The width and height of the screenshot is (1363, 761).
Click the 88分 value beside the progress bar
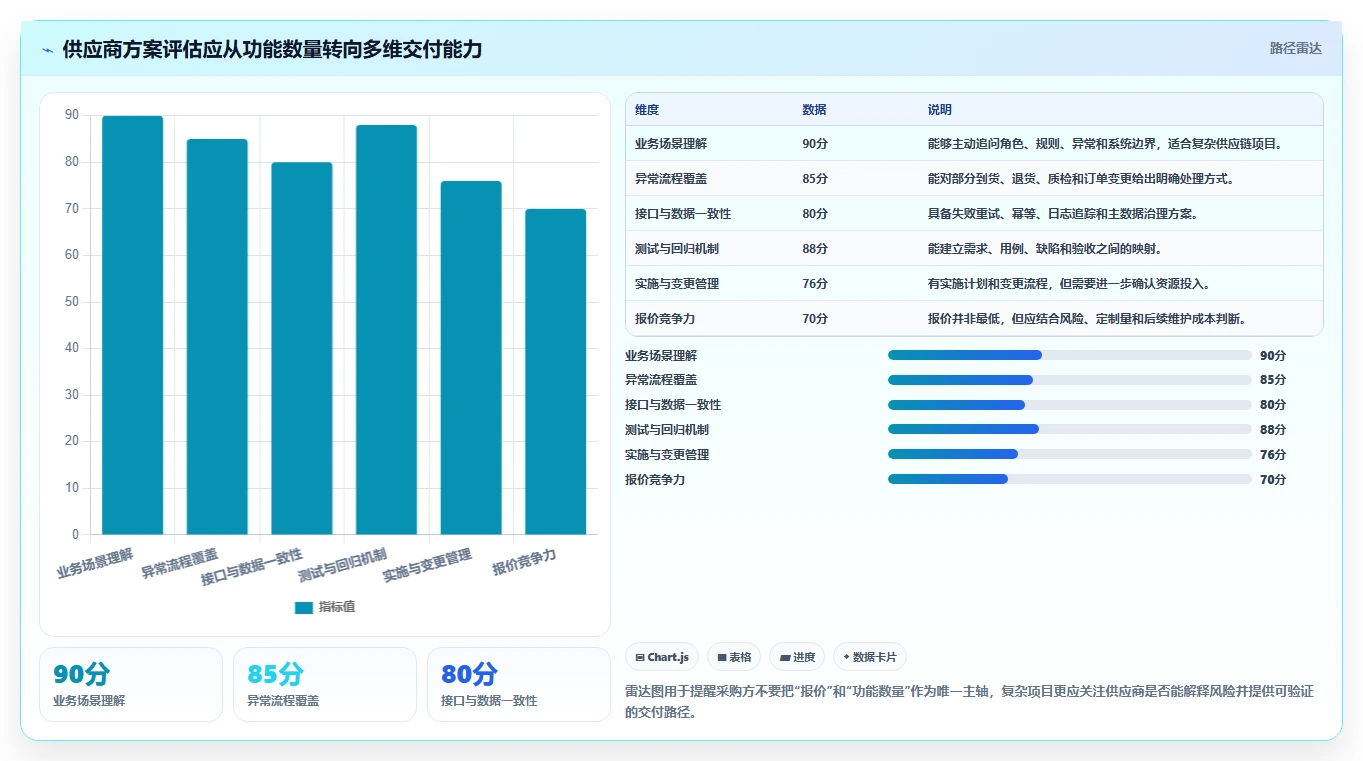(x=1273, y=429)
